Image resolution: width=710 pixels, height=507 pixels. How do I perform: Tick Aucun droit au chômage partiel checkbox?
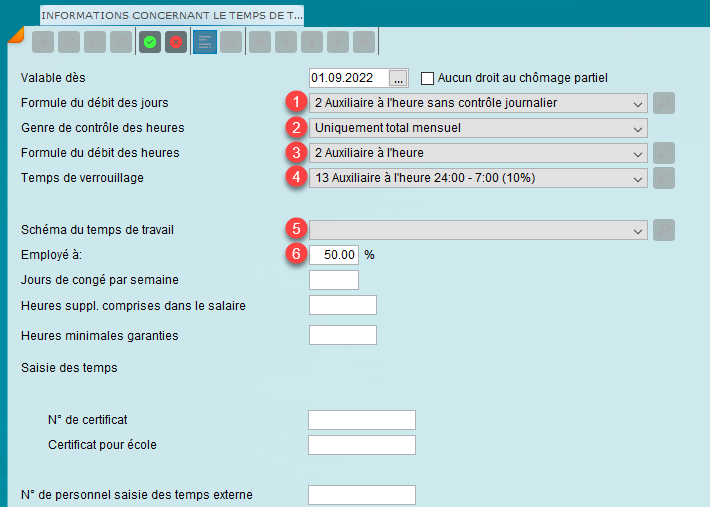coord(427,78)
